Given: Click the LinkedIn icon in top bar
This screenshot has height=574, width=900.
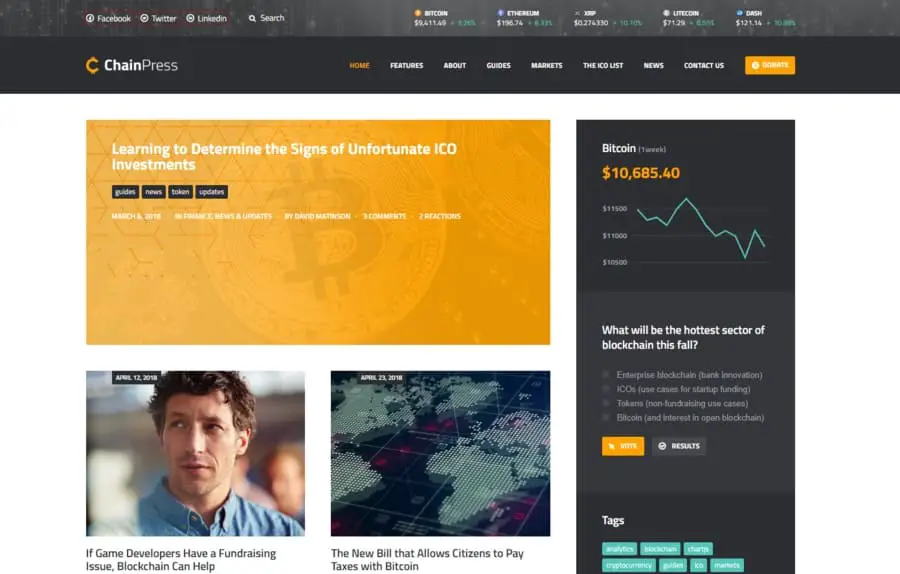Looking at the screenshot, I should click(191, 18).
